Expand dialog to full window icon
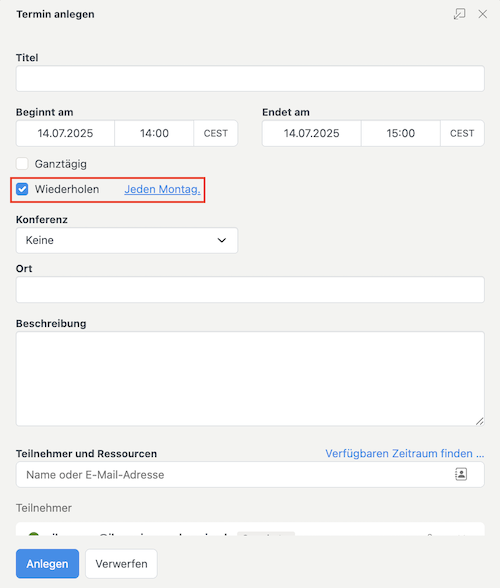Screen dimensions: 500x588 click(x=459, y=14)
